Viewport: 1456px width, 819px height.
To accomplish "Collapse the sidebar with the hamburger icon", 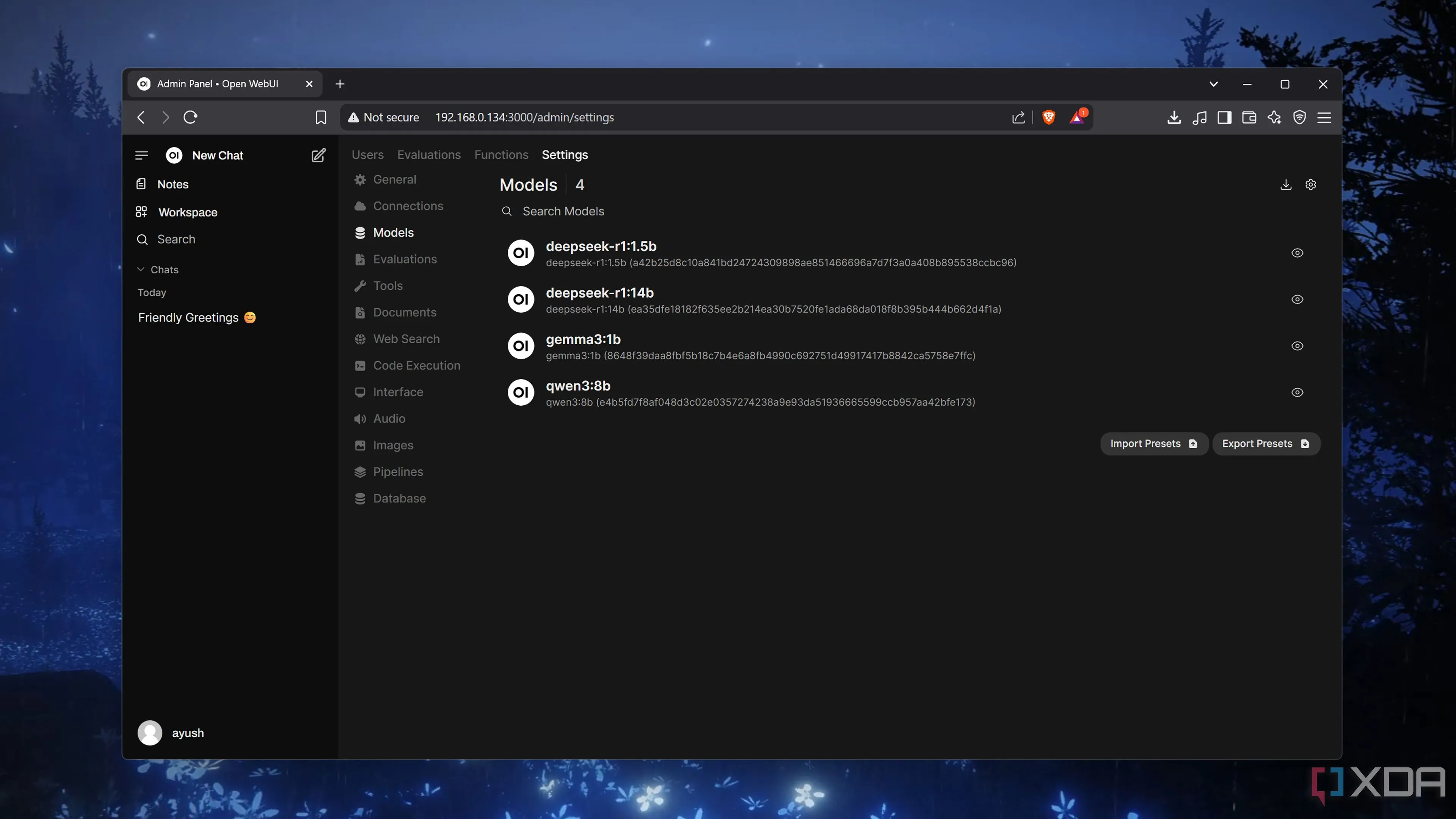I will [x=142, y=155].
